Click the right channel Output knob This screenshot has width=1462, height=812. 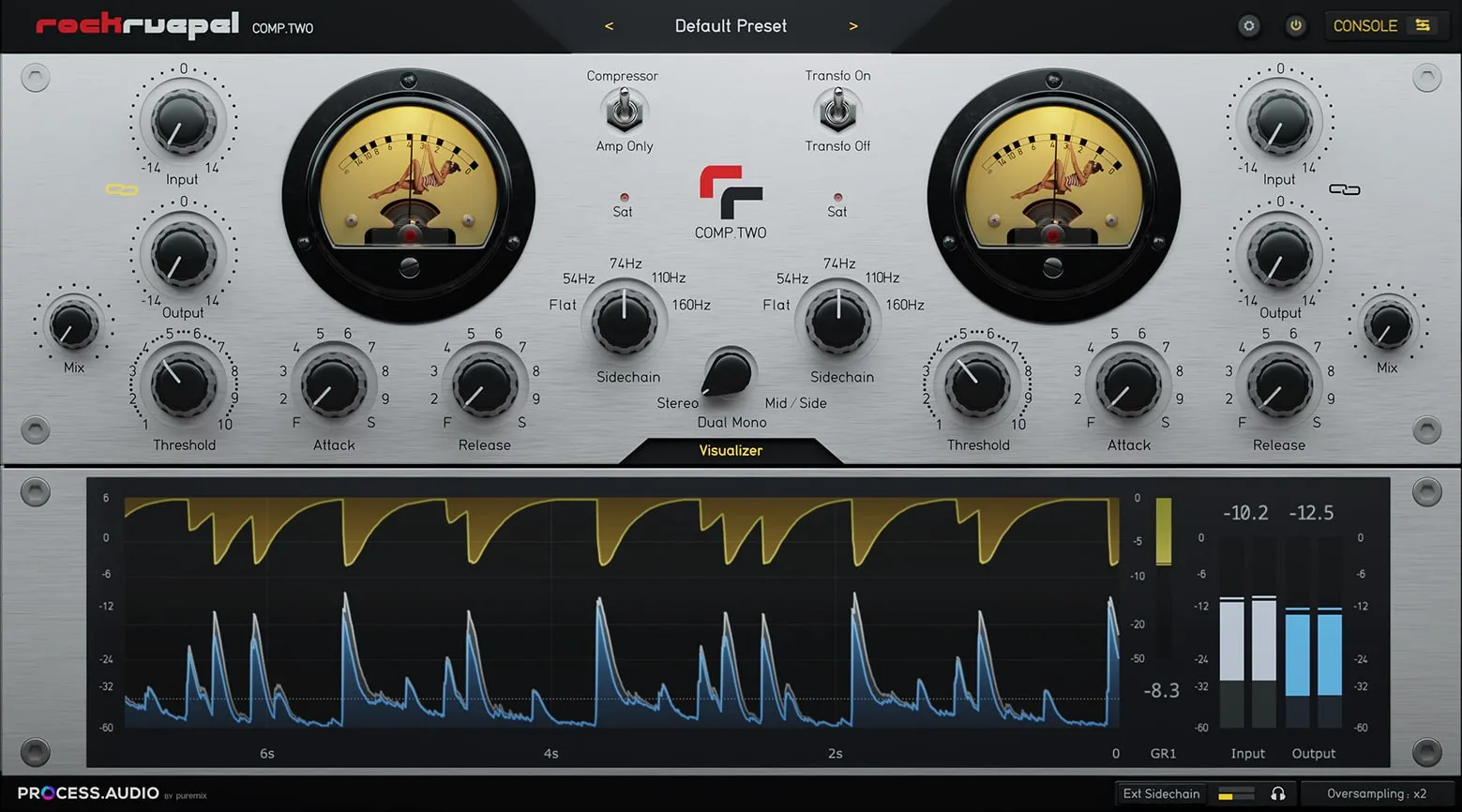click(1279, 255)
